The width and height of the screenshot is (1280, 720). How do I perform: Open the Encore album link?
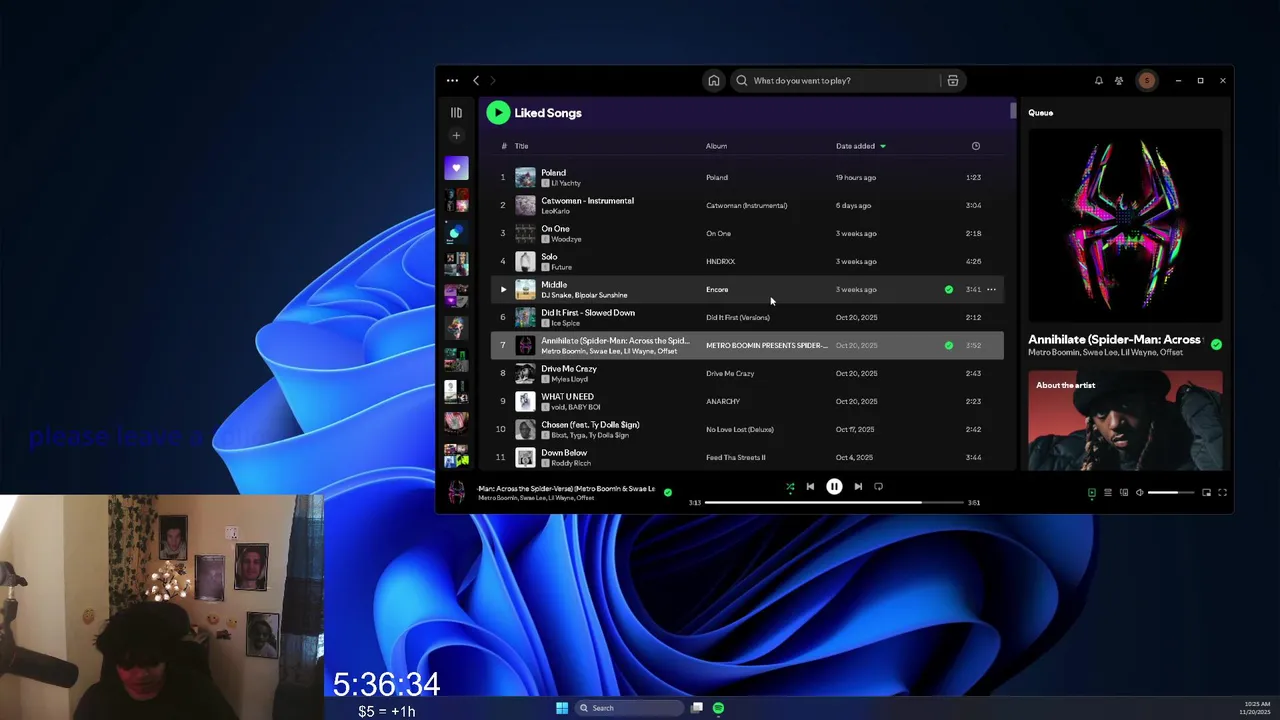717,289
